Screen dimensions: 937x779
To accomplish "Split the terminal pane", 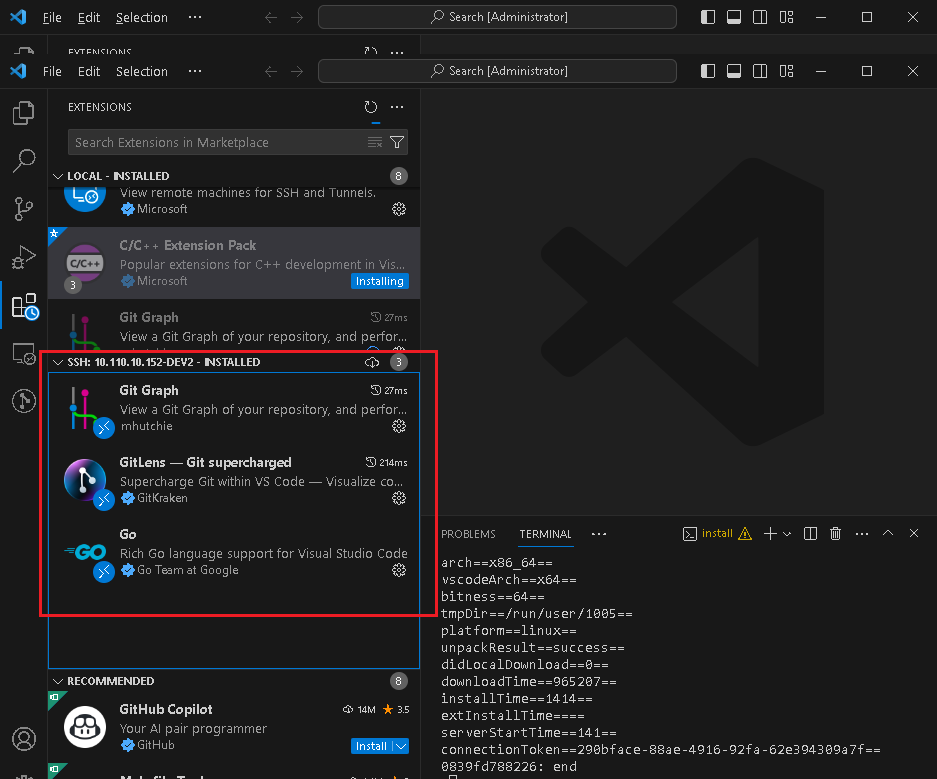I will click(811, 534).
